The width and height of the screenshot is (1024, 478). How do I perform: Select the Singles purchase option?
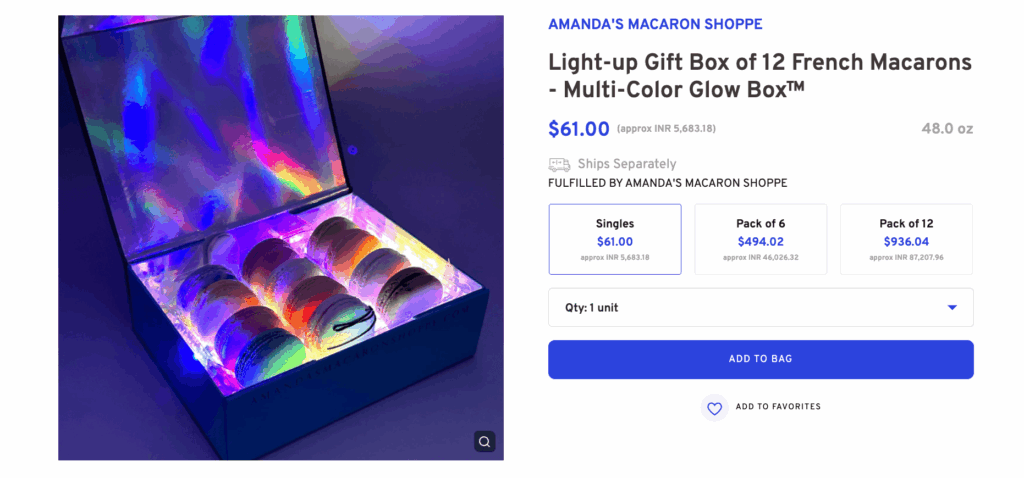(614, 239)
